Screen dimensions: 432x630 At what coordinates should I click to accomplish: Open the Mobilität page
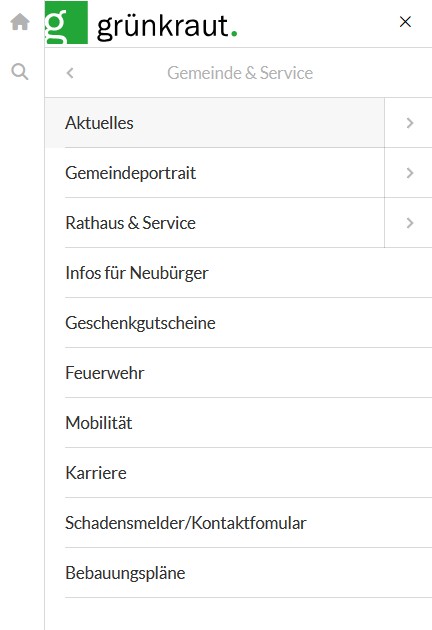point(248,423)
